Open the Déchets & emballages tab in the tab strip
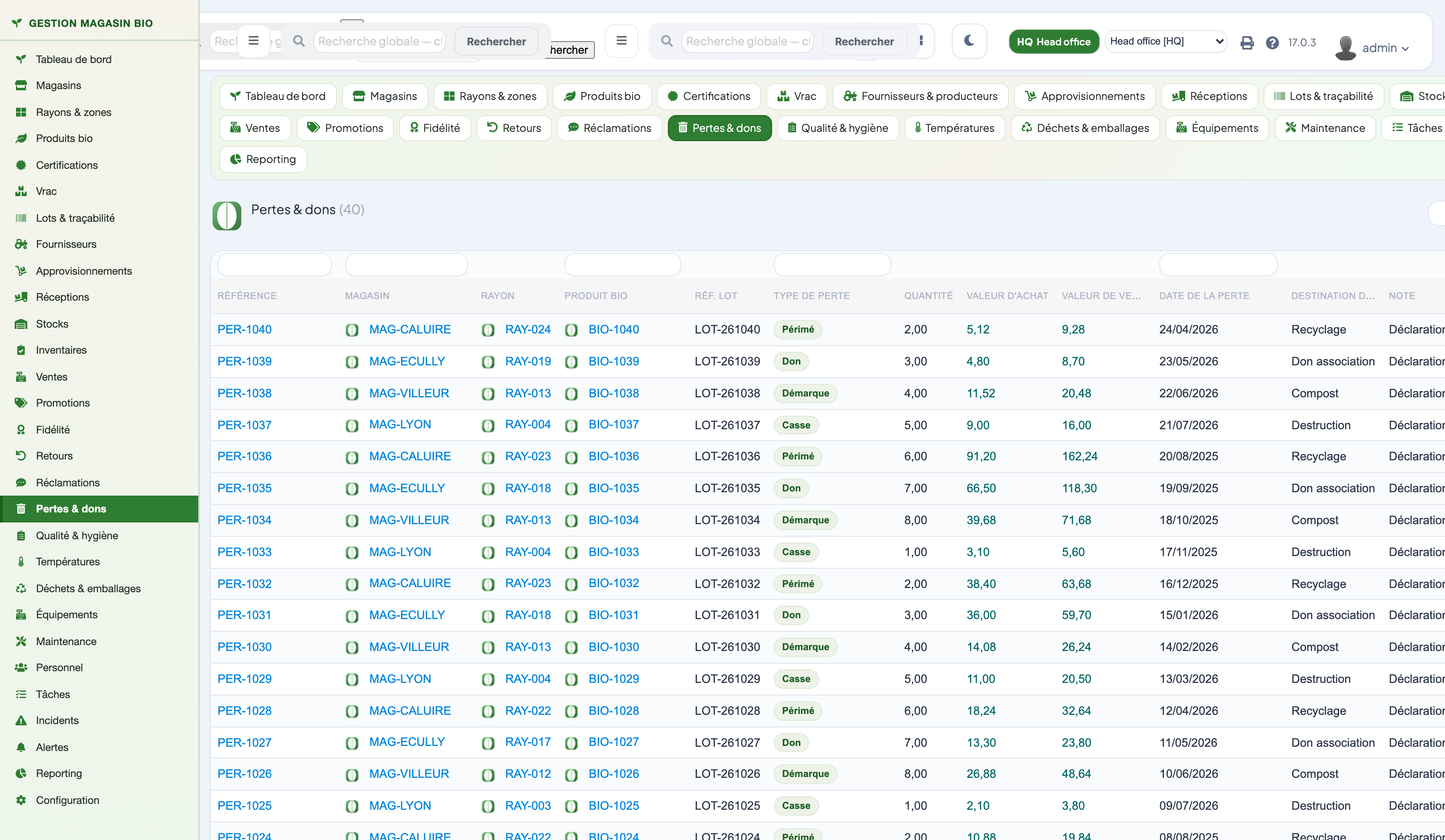The height and width of the screenshot is (840, 1445). [x=1086, y=128]
